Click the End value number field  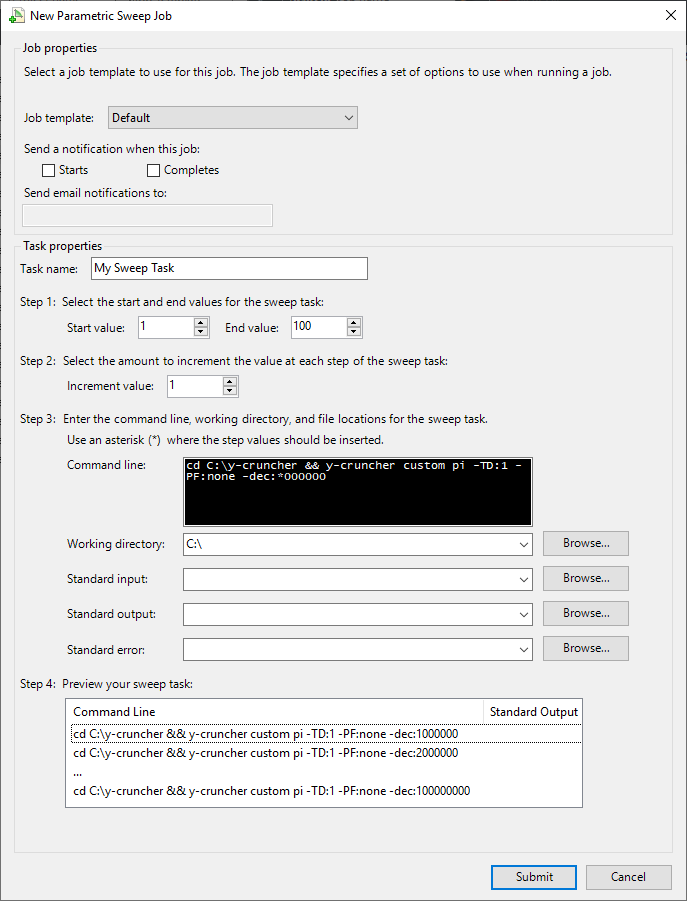point(319,328)
